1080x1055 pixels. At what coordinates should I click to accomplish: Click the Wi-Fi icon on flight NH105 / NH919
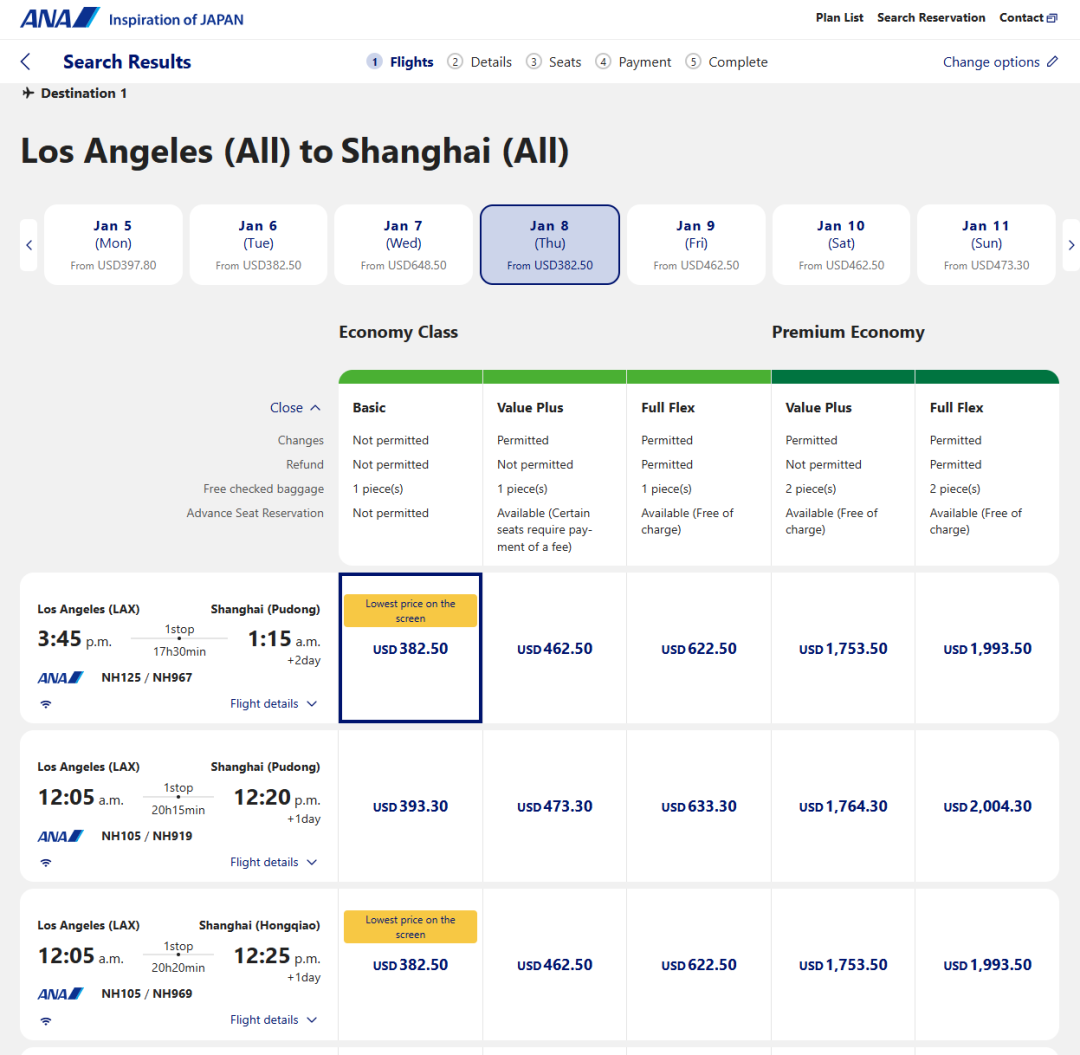(46, 862)
